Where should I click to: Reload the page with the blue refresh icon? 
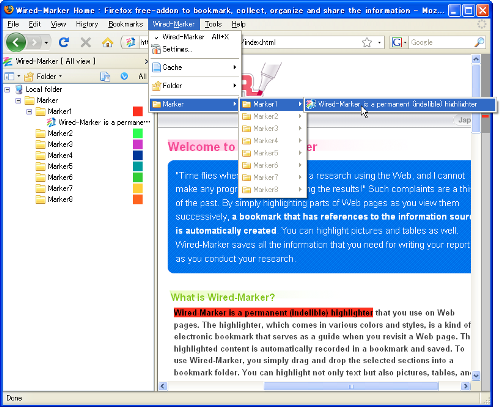pos(64,42)
